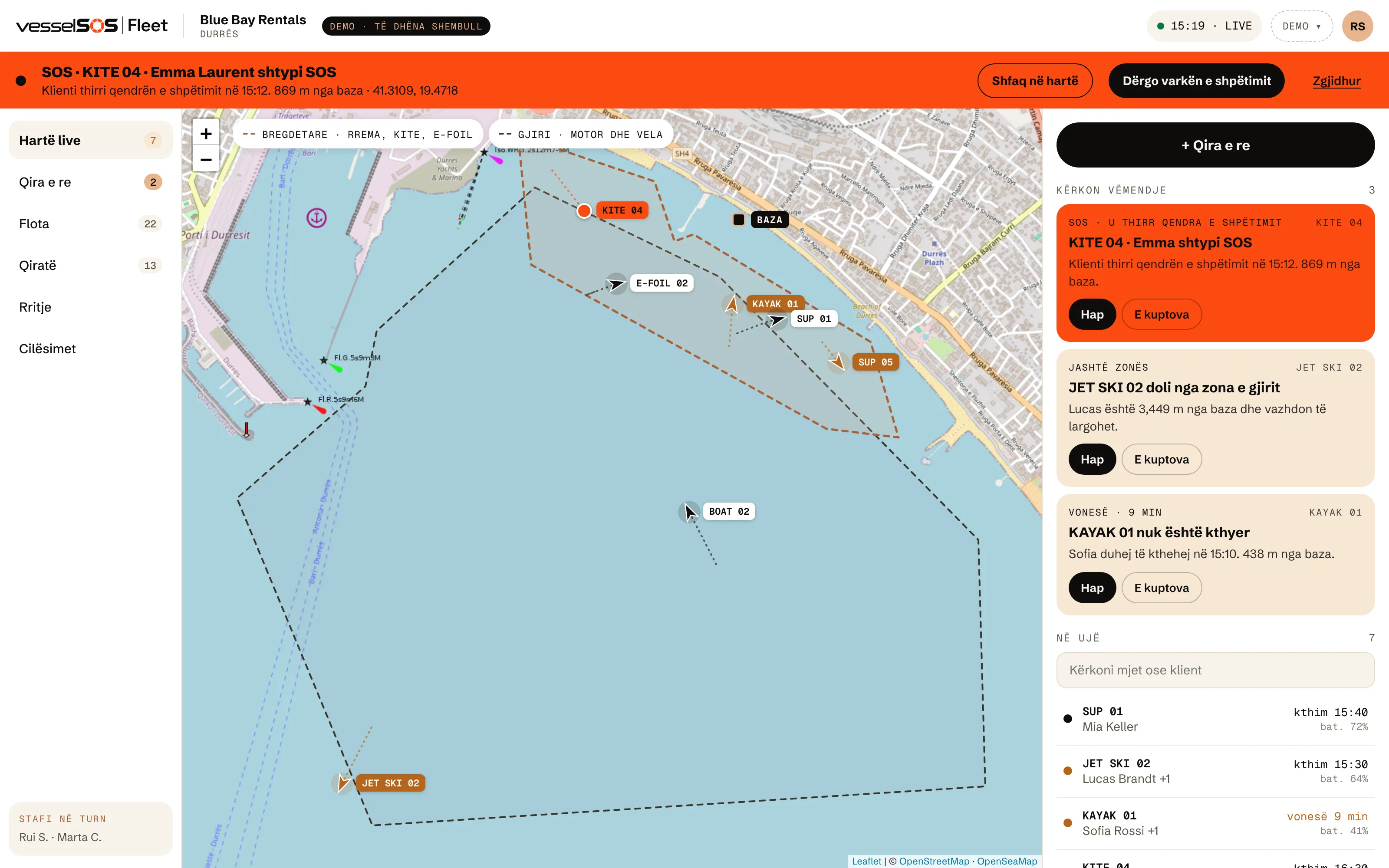Click the purple anchor icon in port
1389x868 pixels.
pos(316,217)
